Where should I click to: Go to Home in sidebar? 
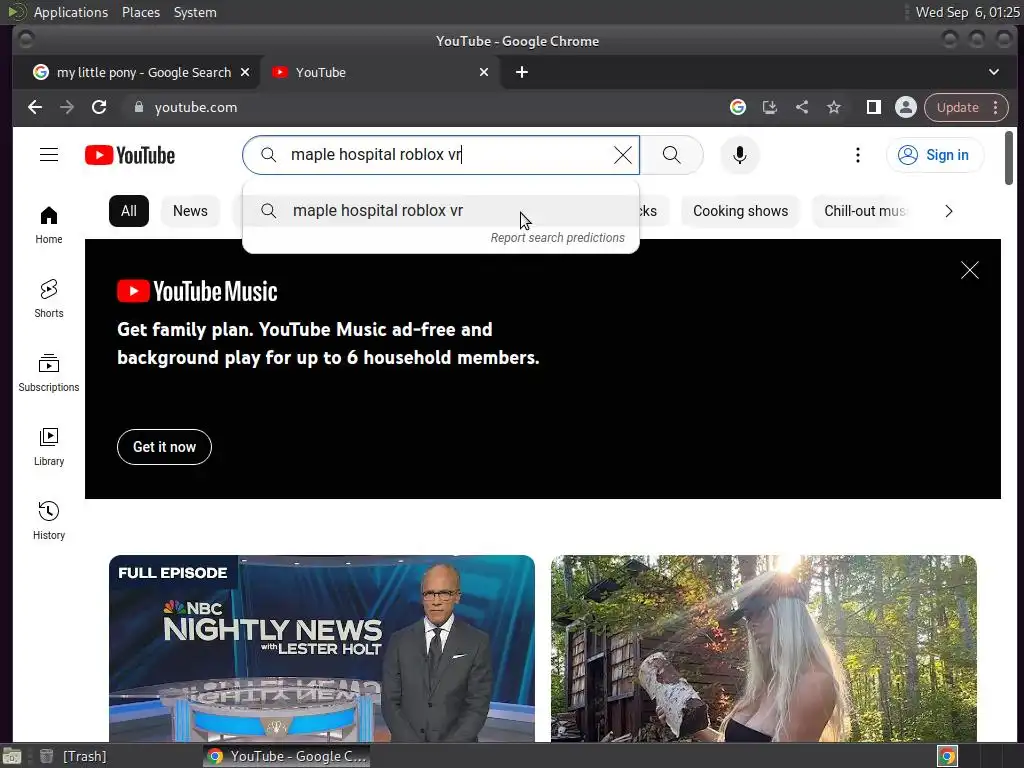point(49,225)
